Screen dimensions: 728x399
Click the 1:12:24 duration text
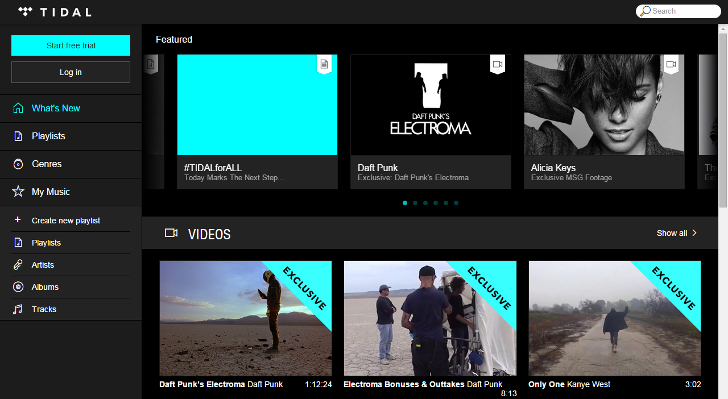pos(318,384)
